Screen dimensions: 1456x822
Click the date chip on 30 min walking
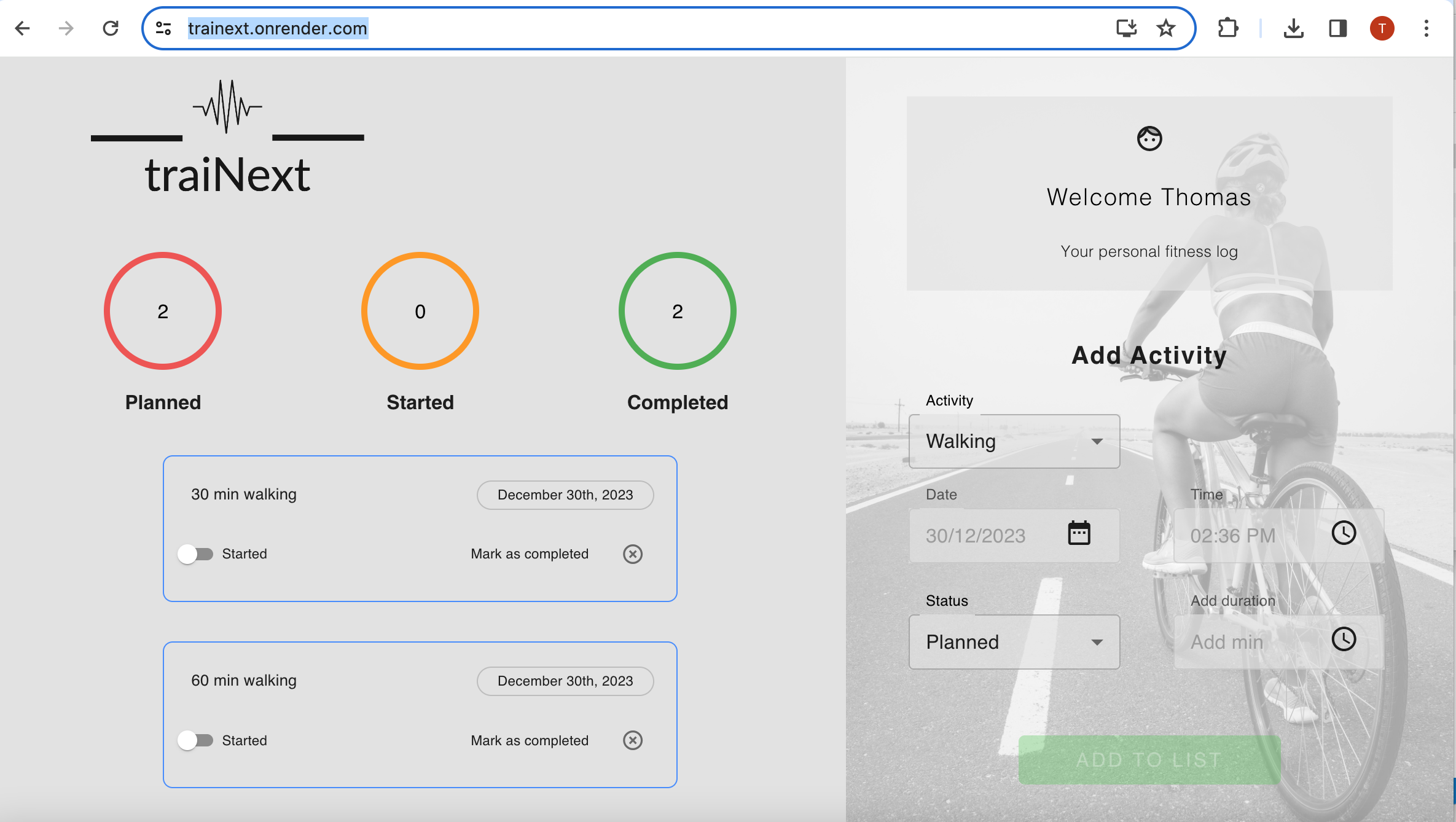(x=565, y=495)
